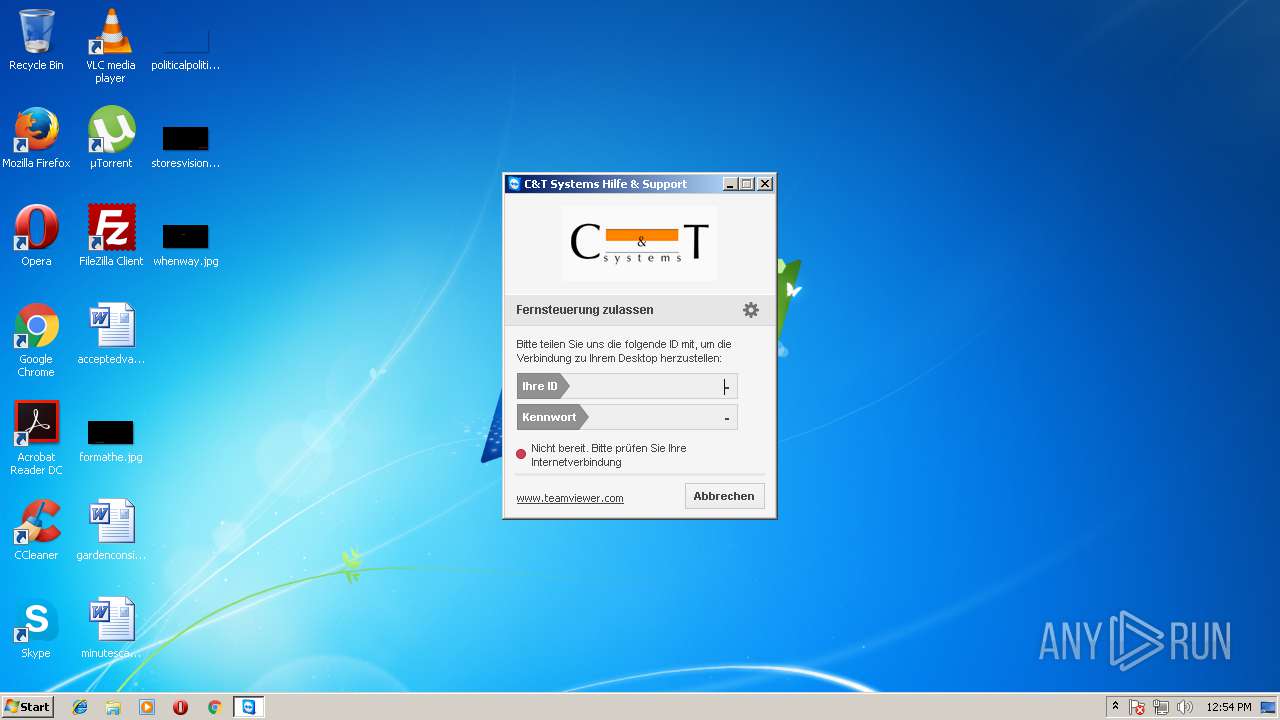Screen dimensions: 1280x720
Task: Open Chrome from the taskbar
Action: click(x=214, y=707)
